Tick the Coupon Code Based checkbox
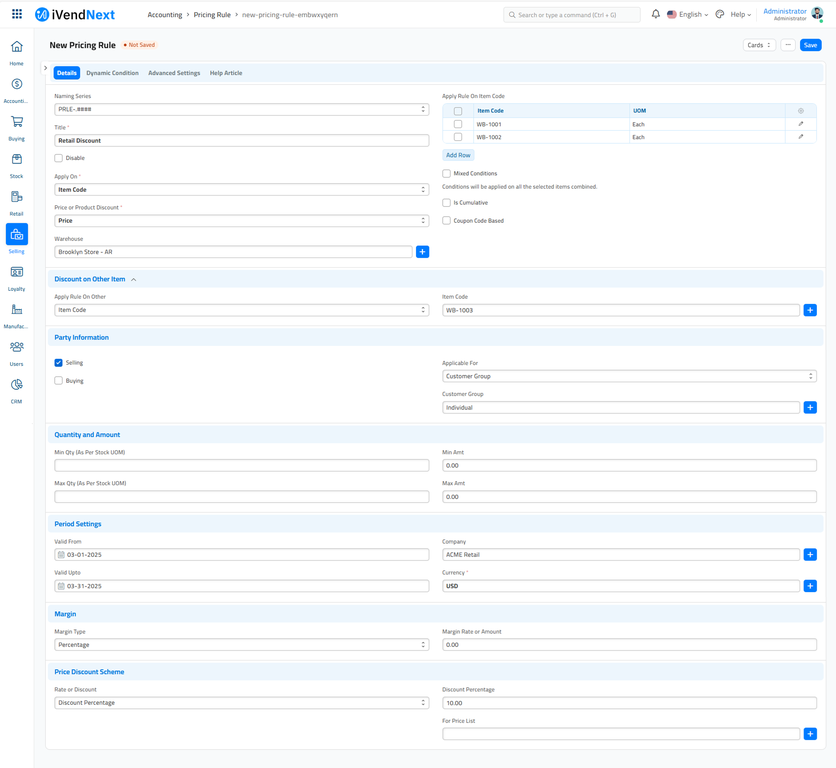 click(x=447, y=221)
